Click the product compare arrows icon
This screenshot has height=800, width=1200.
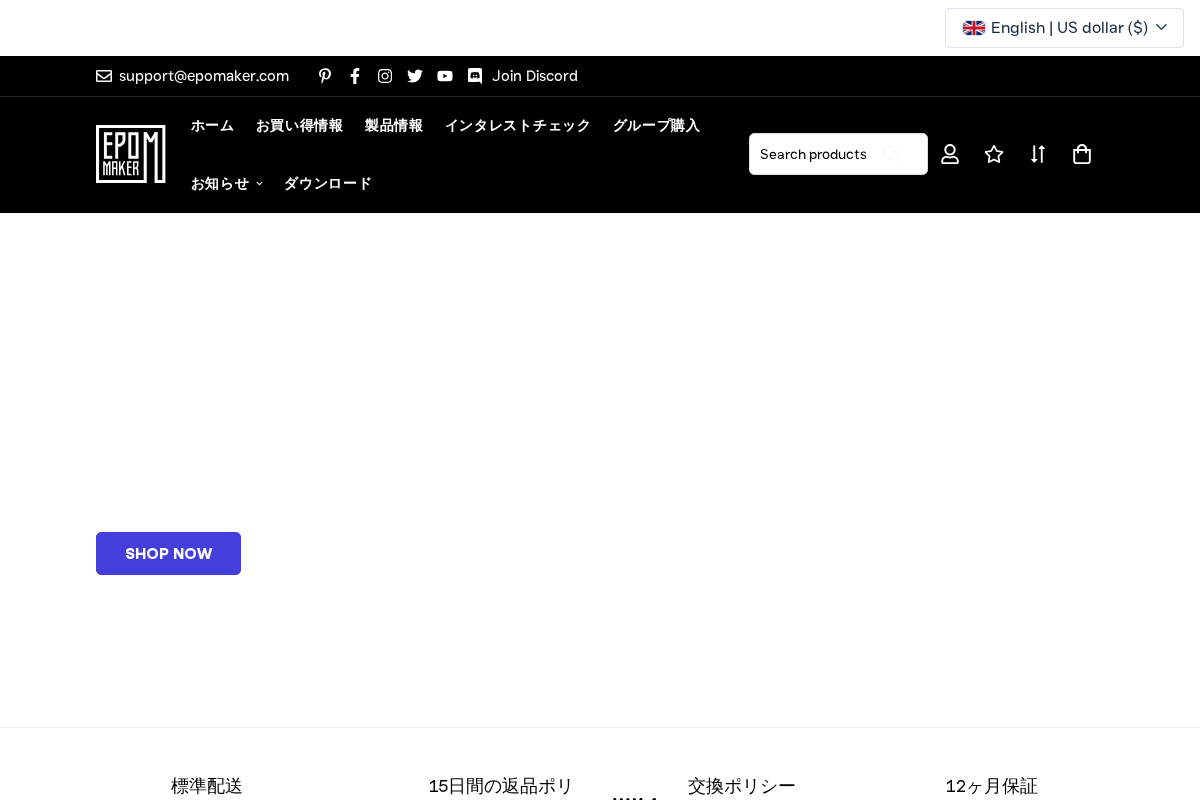coord(1038,154)
